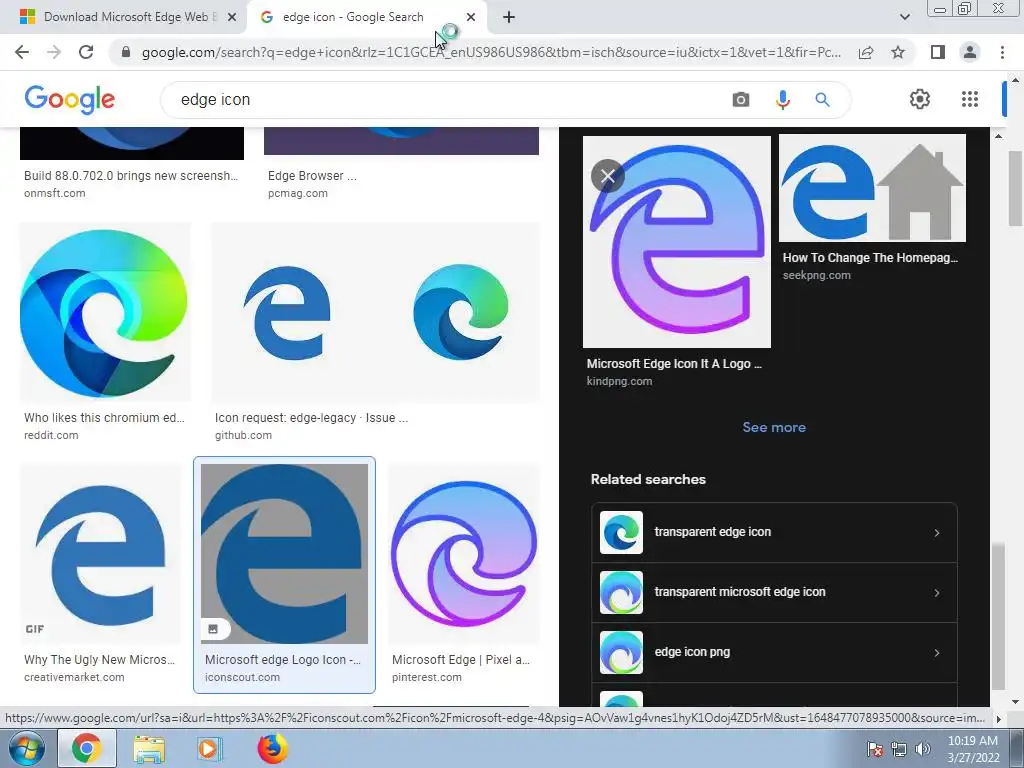Search by image with camera icon
1024x768 pixels.
[x=741, y=99]
